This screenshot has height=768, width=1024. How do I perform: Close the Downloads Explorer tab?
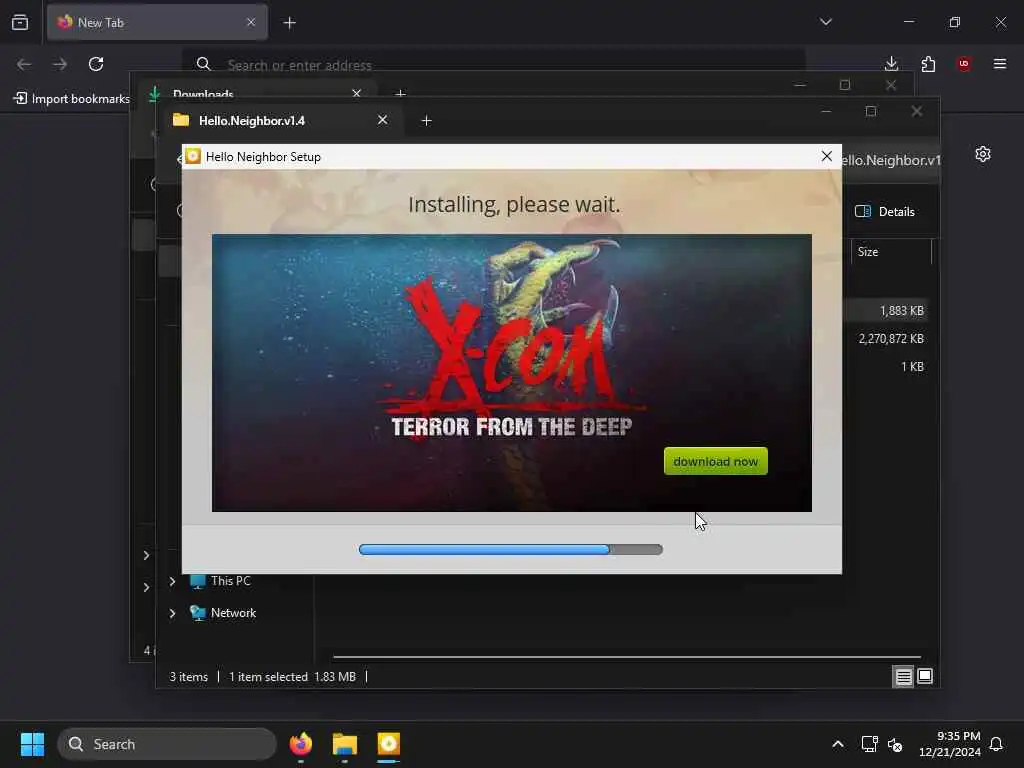(357, 93)
